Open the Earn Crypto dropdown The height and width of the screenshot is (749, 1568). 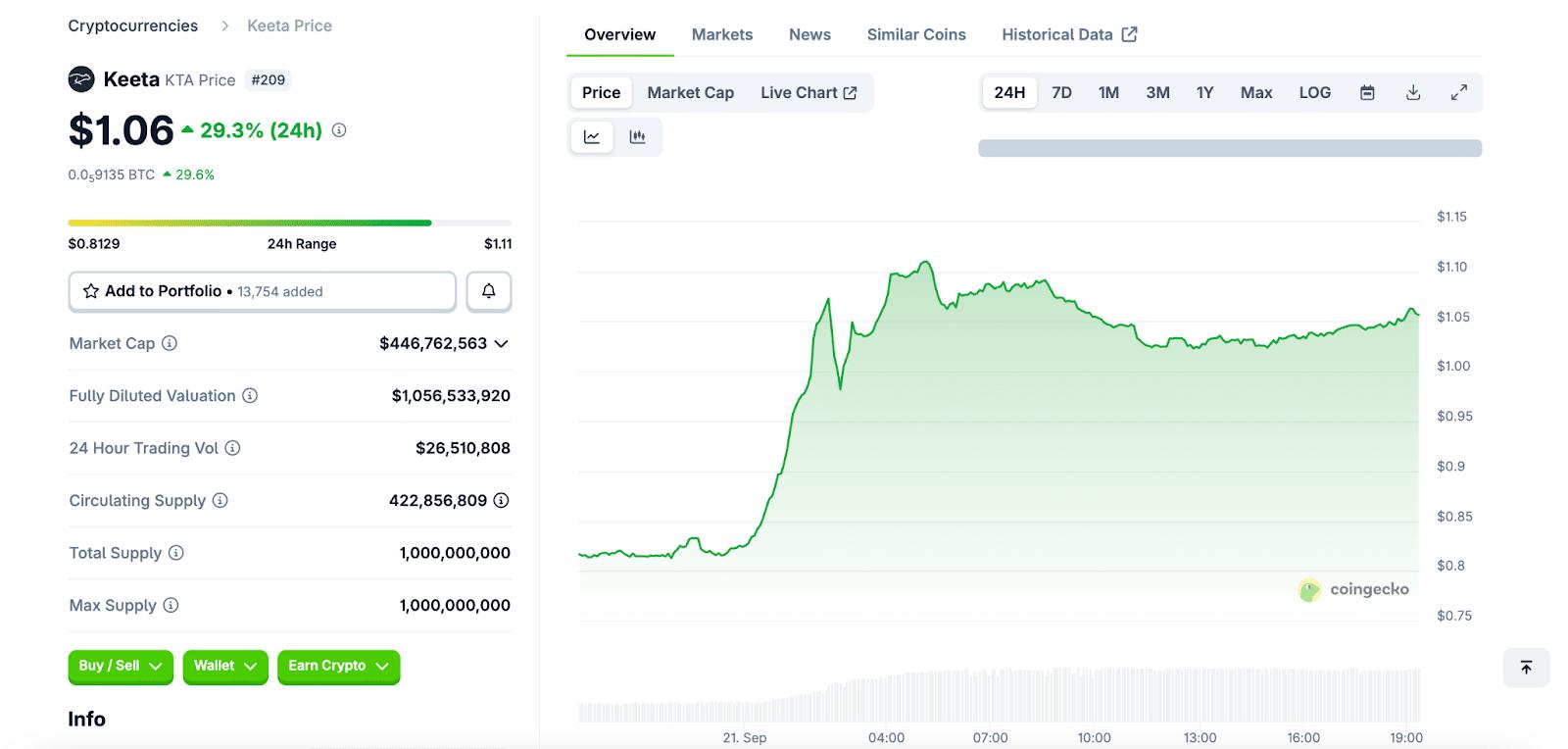click(x=338, y=666)
